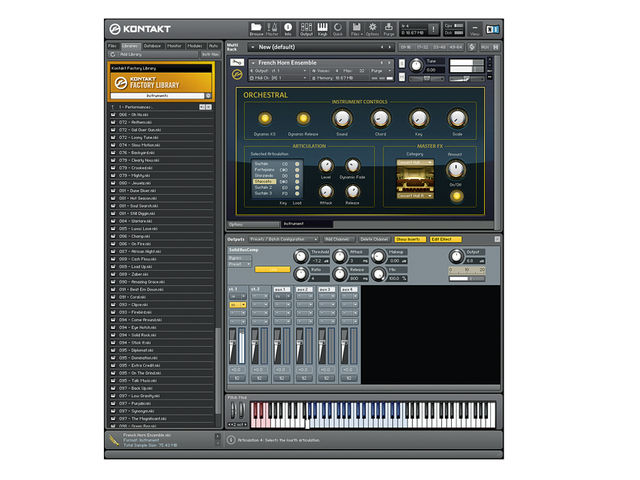
Task: Toggle the Show Inserts button
Action: click(410, 239)
